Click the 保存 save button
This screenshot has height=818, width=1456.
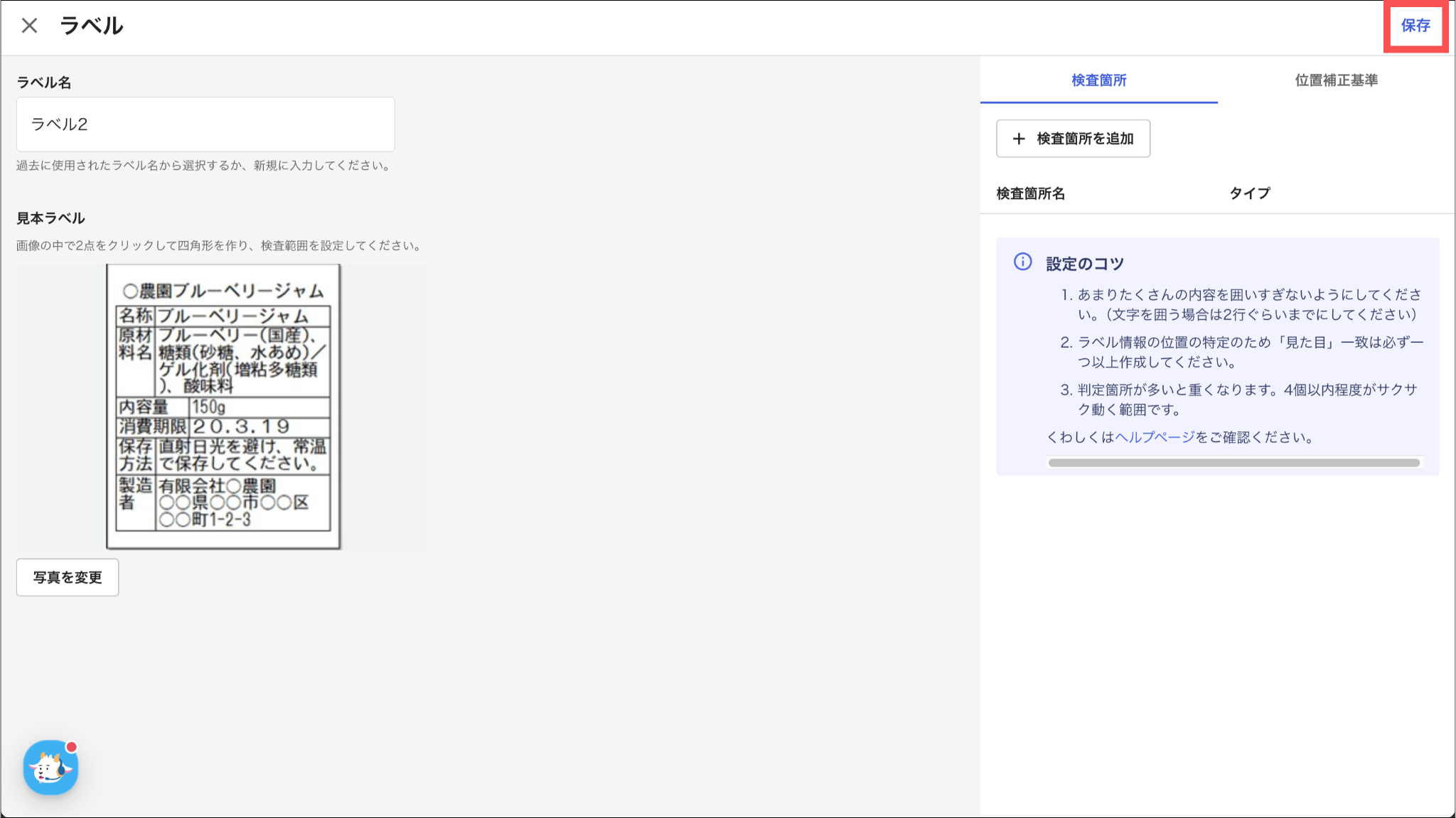coord(1415,26)
